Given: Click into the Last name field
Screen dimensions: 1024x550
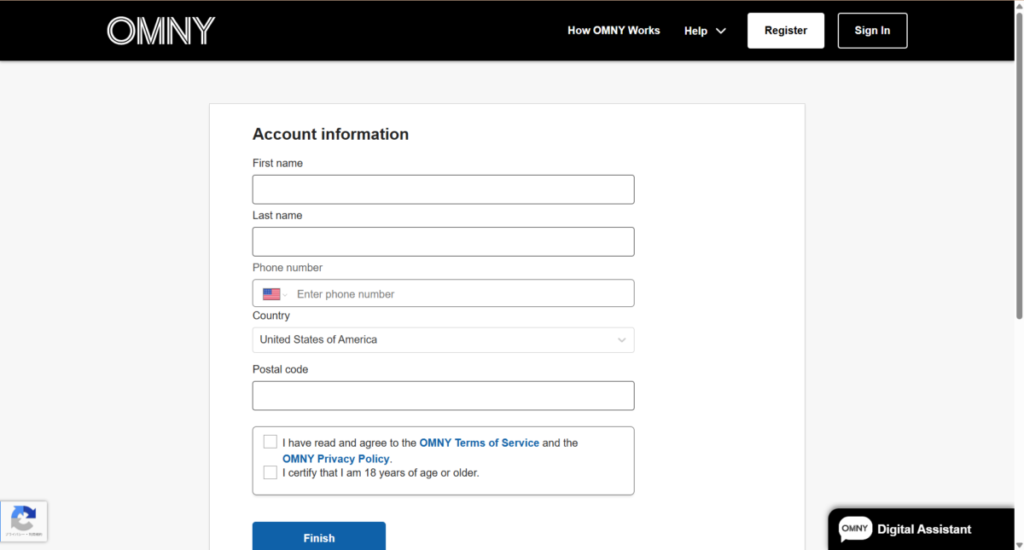Looking at the screenshot, I should click(x=442, y=242).
